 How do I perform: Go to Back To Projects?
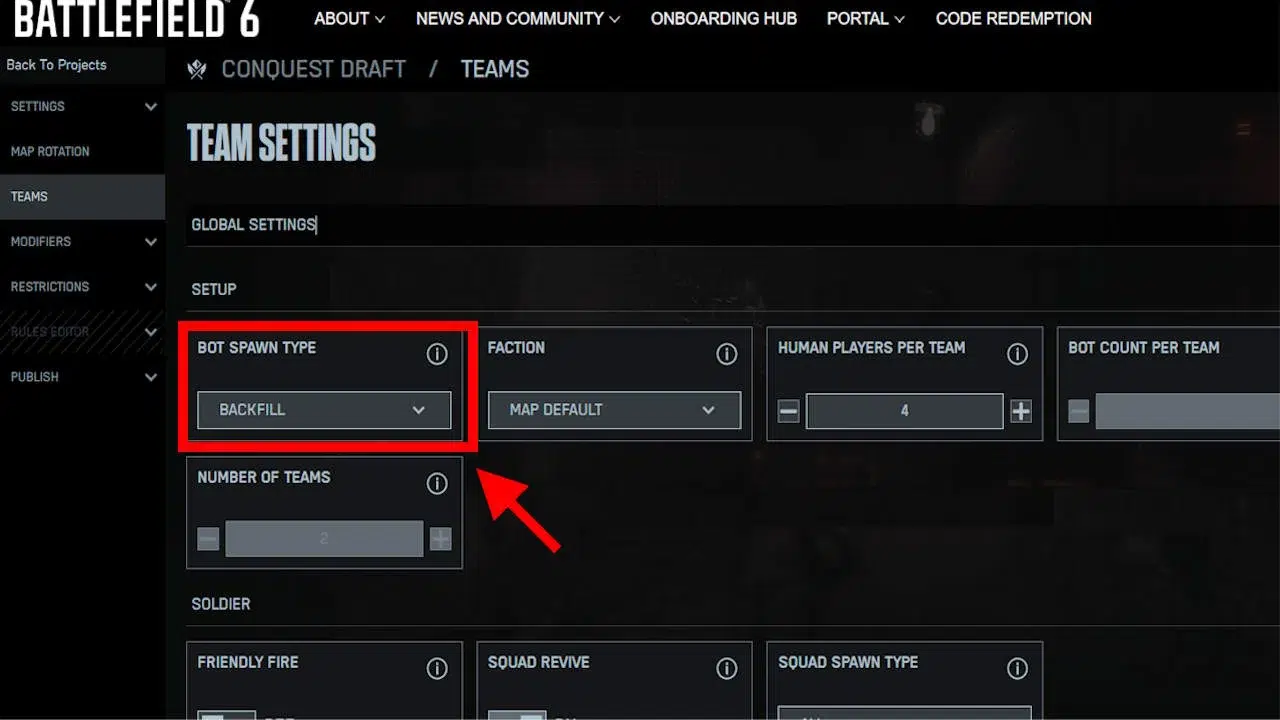tap(56, 65)
